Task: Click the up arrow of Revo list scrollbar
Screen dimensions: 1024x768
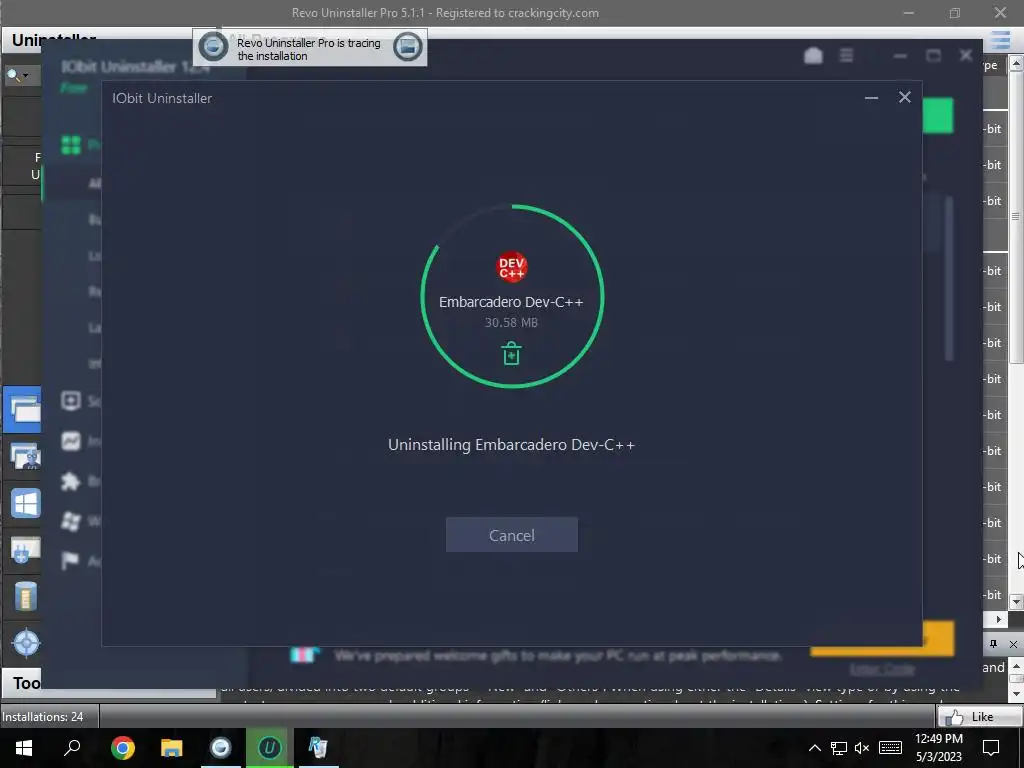Action: pyautogui.click(x=1016, y=63)
